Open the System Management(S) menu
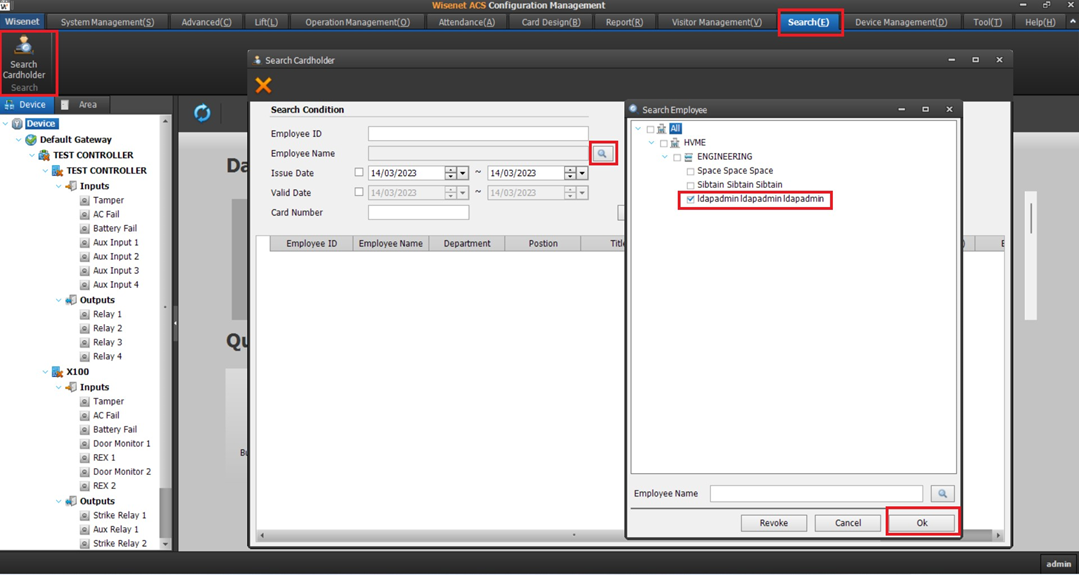Screen dimensions: 1079x575 tap(107, 22)
